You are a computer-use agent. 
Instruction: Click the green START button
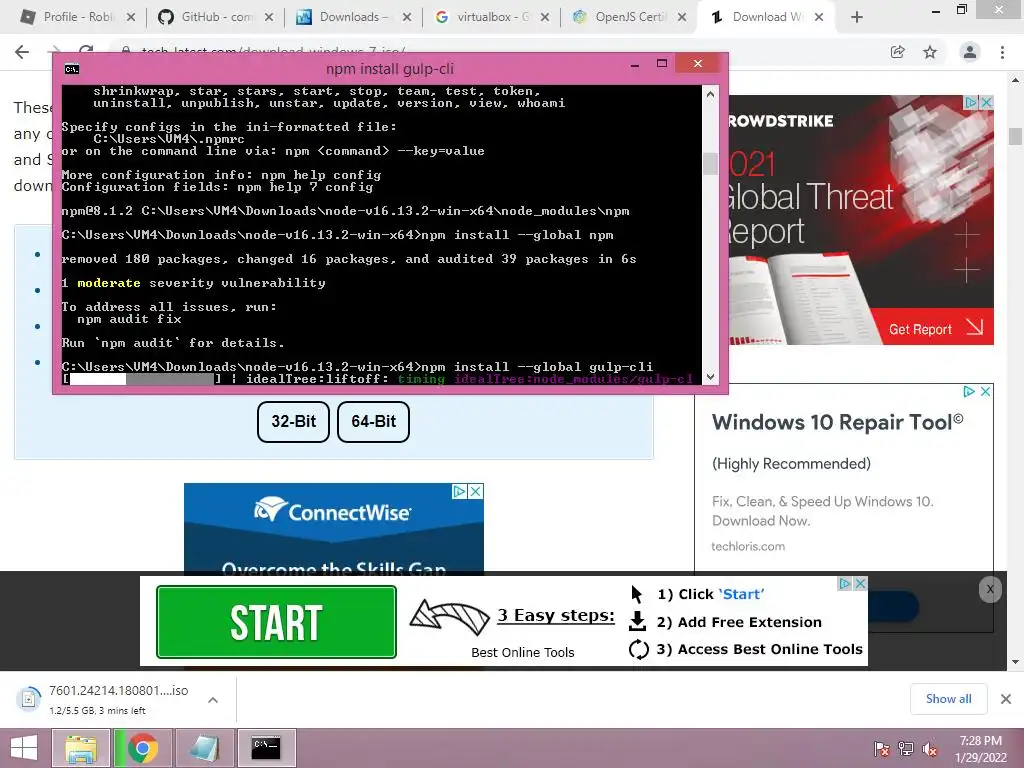[x=276, y=622]
